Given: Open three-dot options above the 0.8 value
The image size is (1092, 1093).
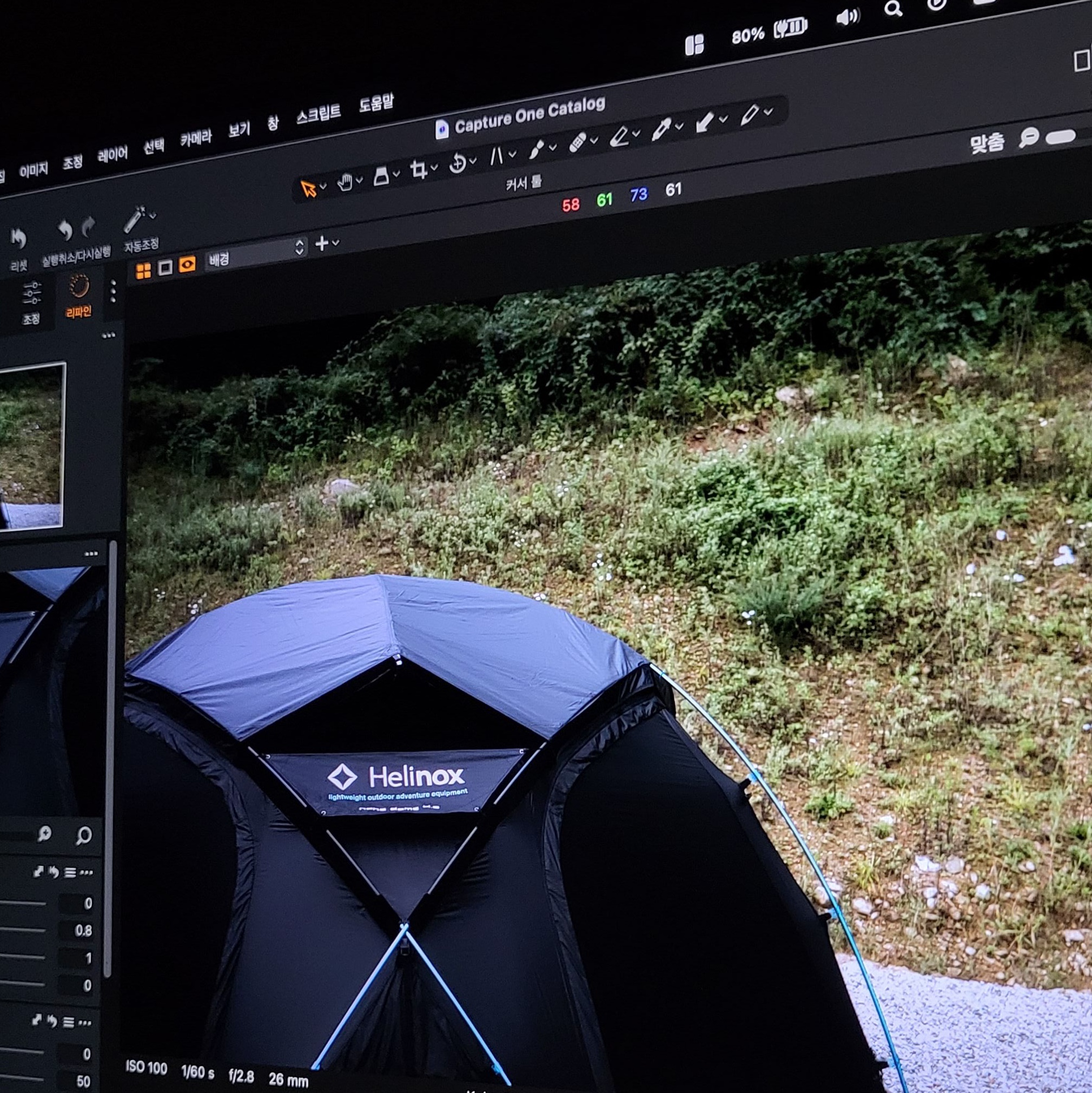Looking at the screenshot, I should (x=87, y=873).
